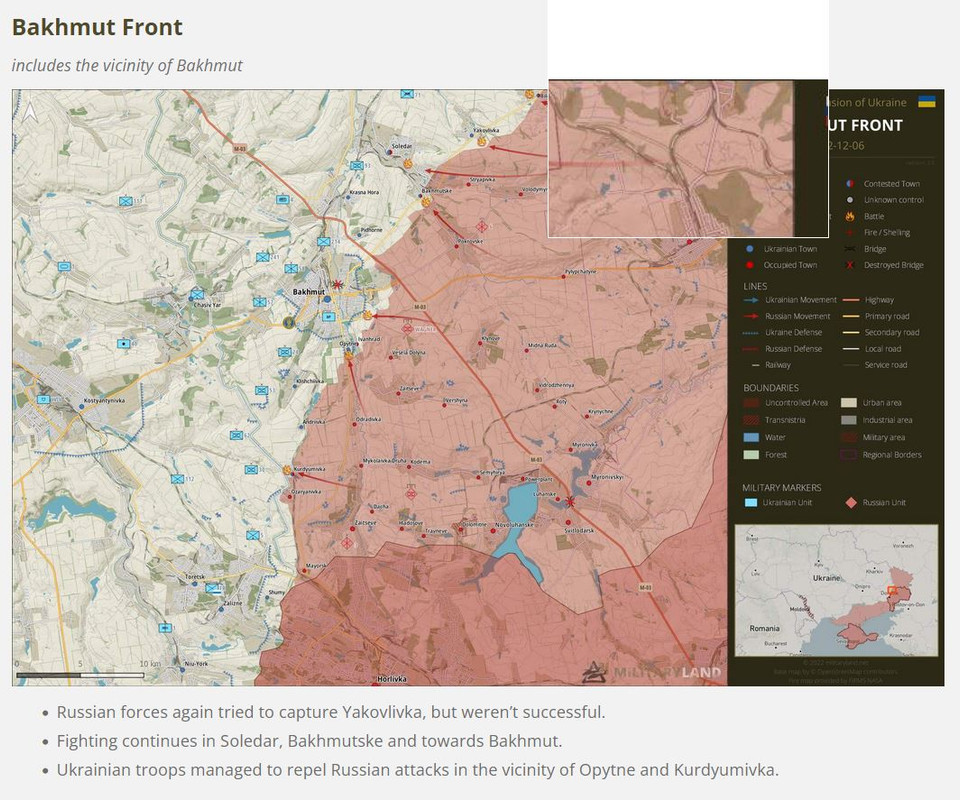
Task: Click the Ukrainian unit marker near Chasiv Yar
Action: (198, 294)
